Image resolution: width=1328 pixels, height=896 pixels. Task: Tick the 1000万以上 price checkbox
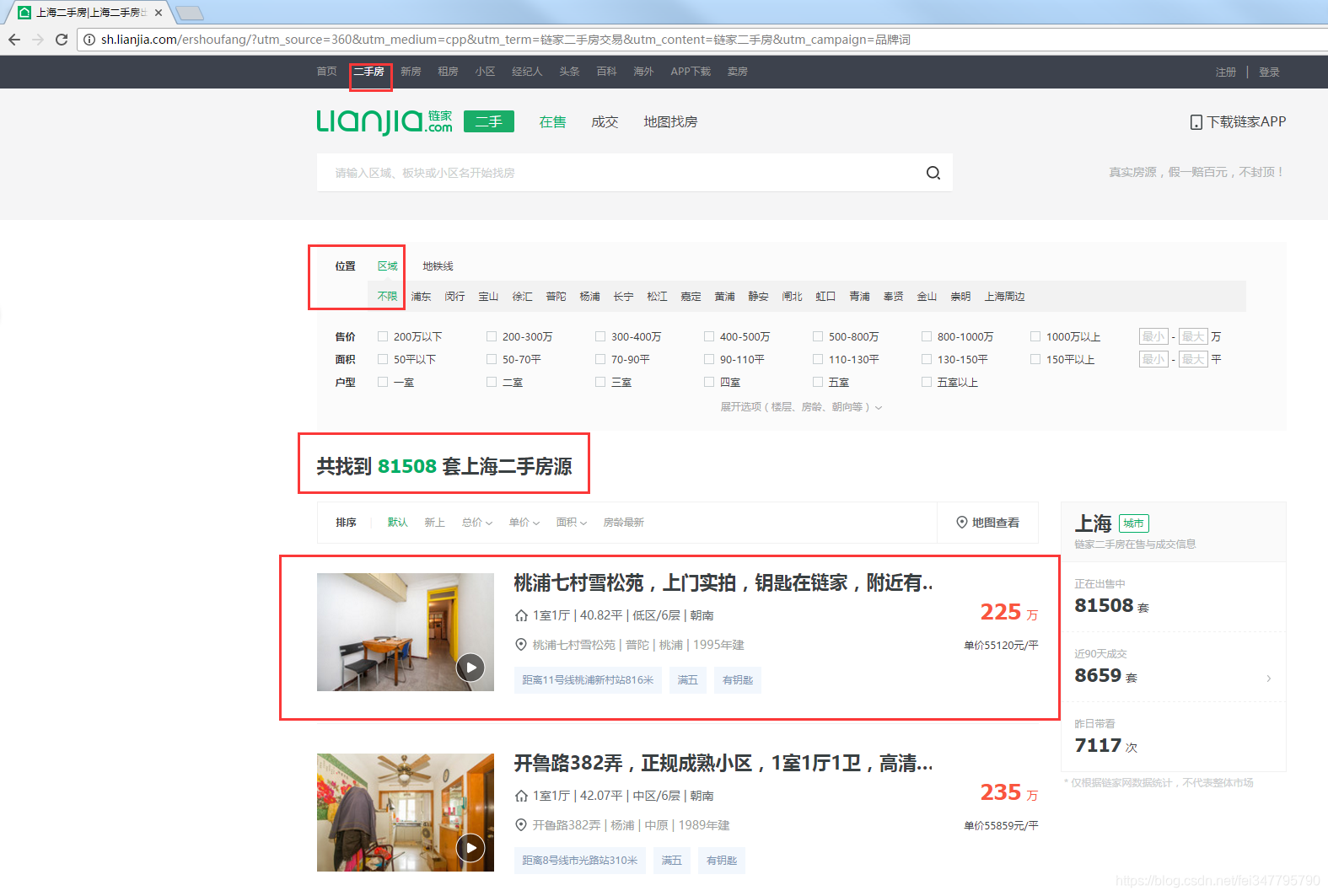(x=1035, y=336)
